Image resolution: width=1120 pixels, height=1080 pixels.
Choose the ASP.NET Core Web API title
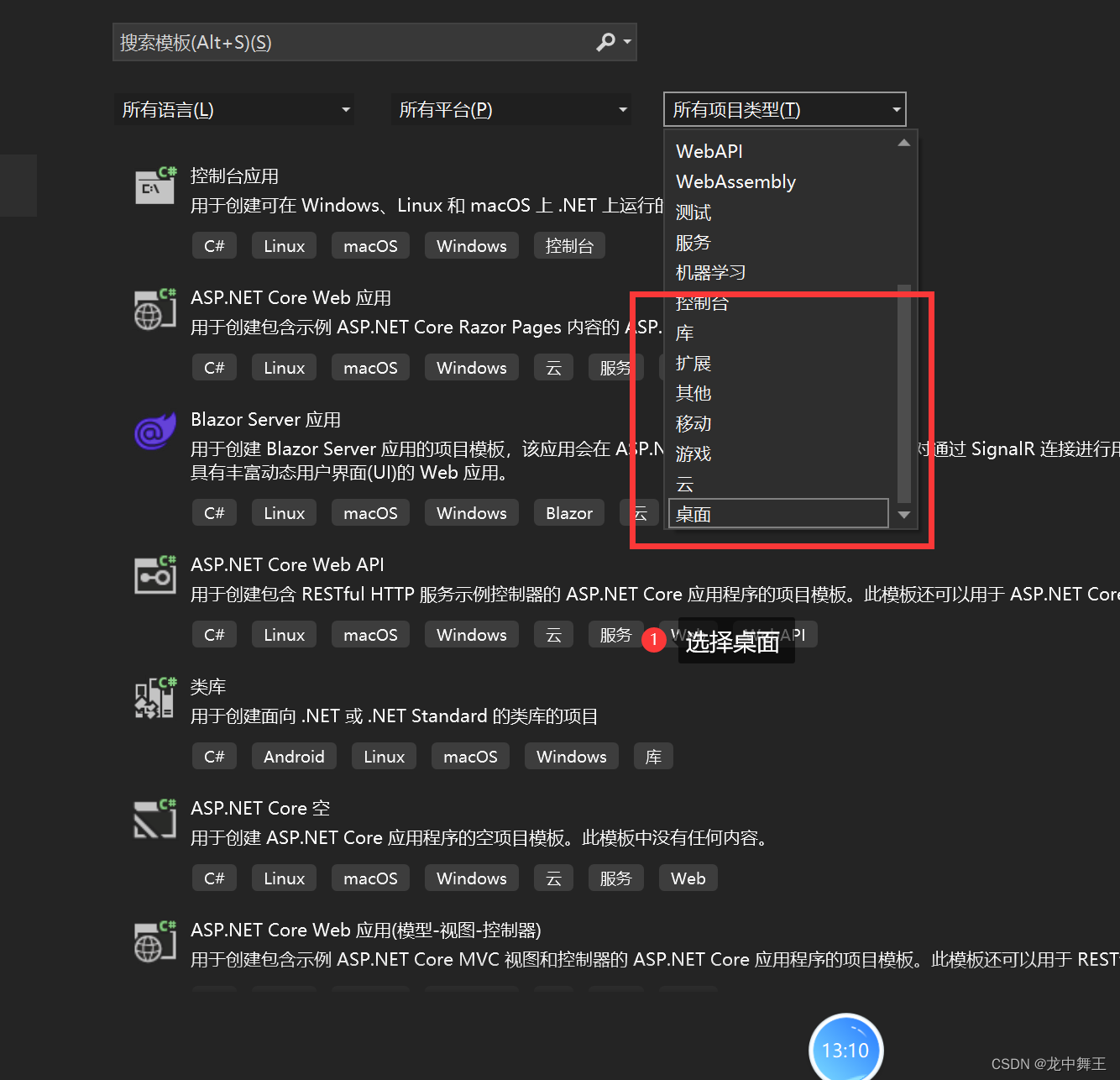tap(287, 565)
